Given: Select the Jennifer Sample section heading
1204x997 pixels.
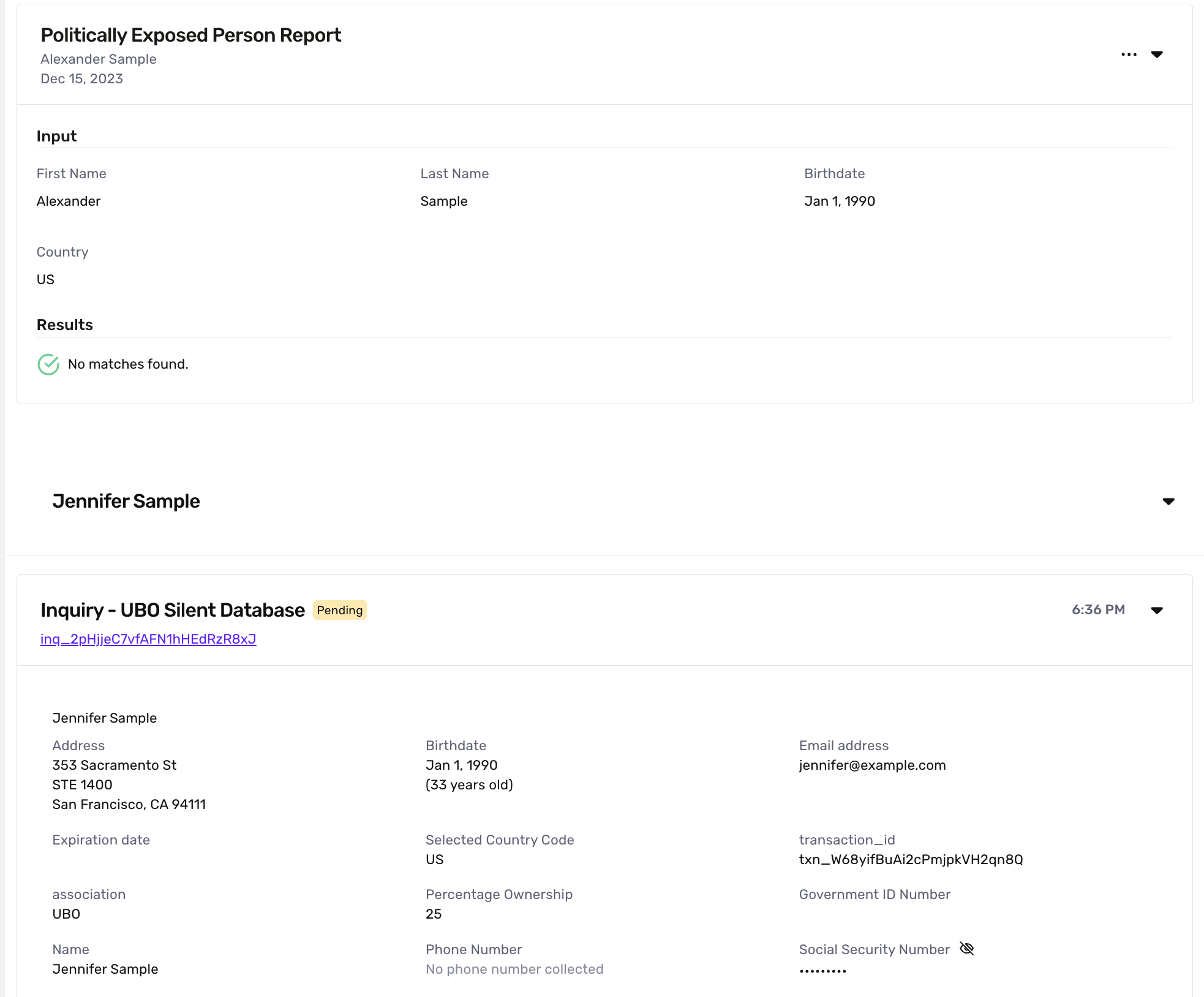Looking at the screenshot, I should 126,502.
